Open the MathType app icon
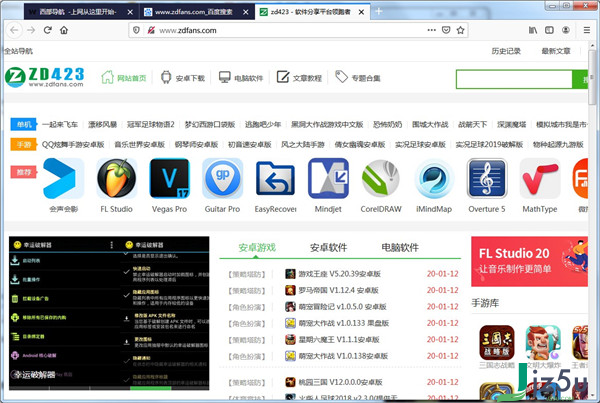 coord(540,178)
